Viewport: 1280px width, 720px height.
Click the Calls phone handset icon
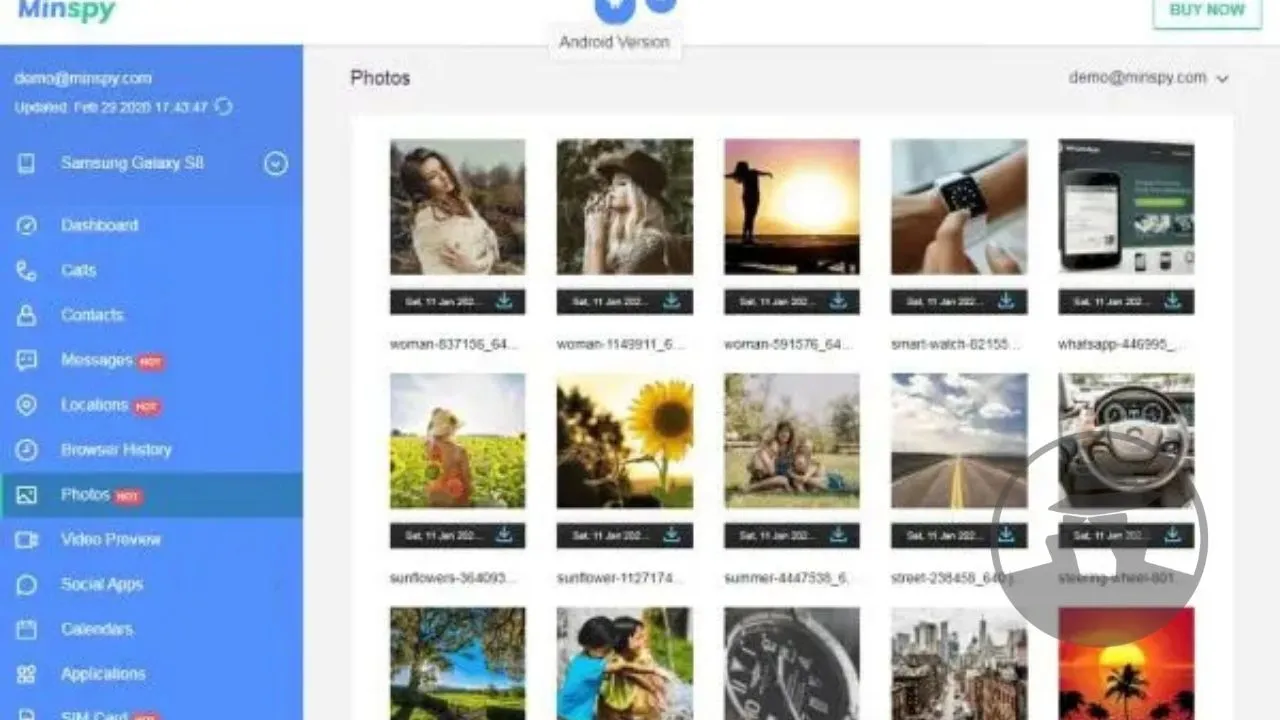tap(27, 270)
